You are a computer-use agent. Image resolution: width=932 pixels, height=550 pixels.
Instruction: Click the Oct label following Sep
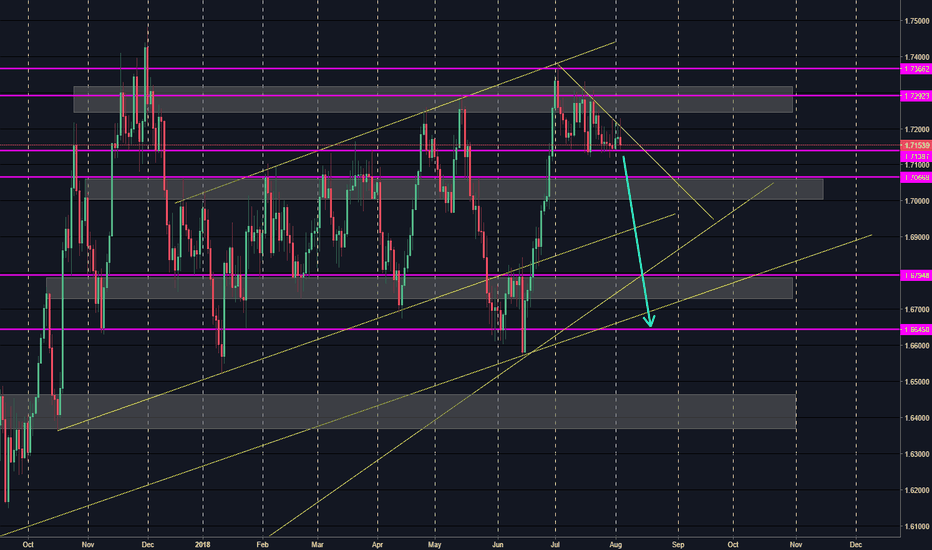pyautogui.click(x=733, y=544)
